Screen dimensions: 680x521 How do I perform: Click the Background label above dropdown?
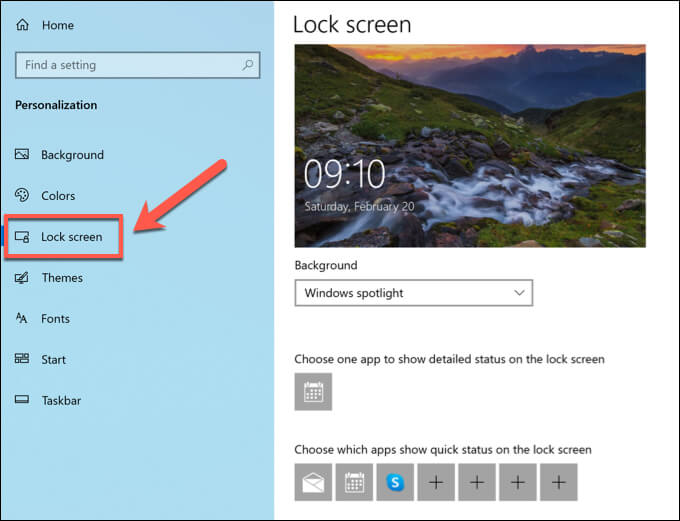point(326,265)
